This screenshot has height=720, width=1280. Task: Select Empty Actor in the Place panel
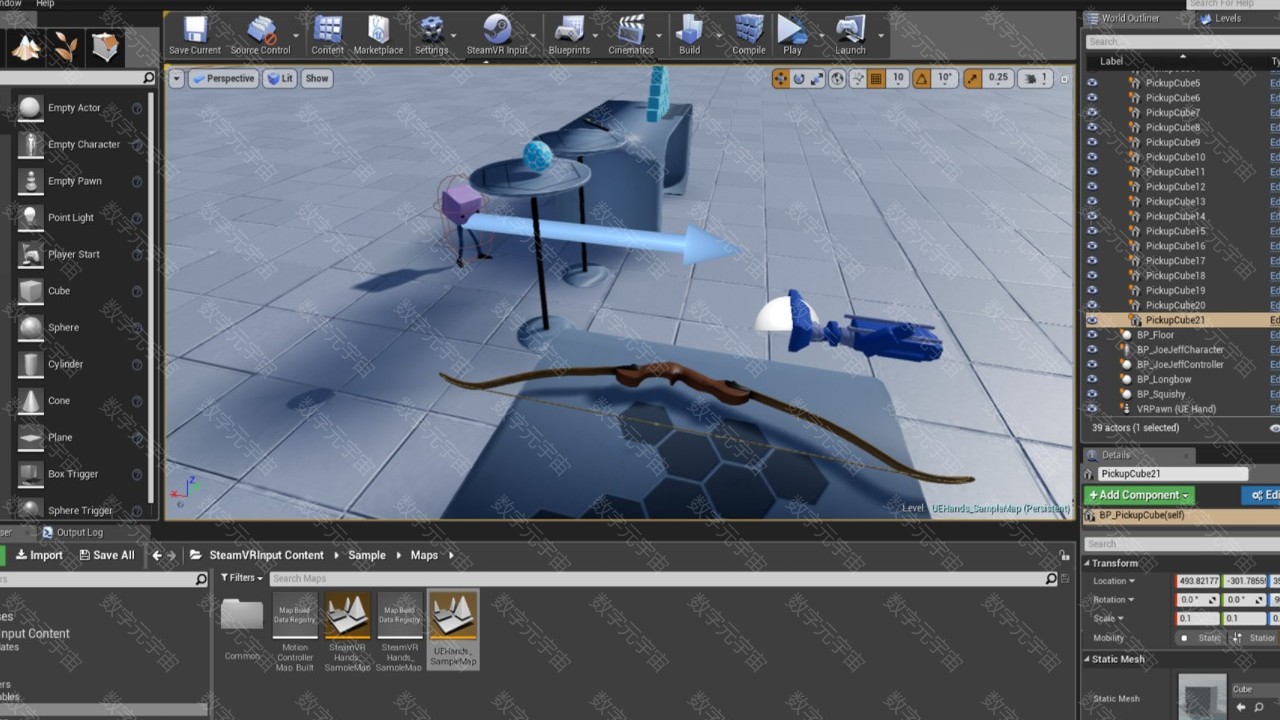pos(74,108)
